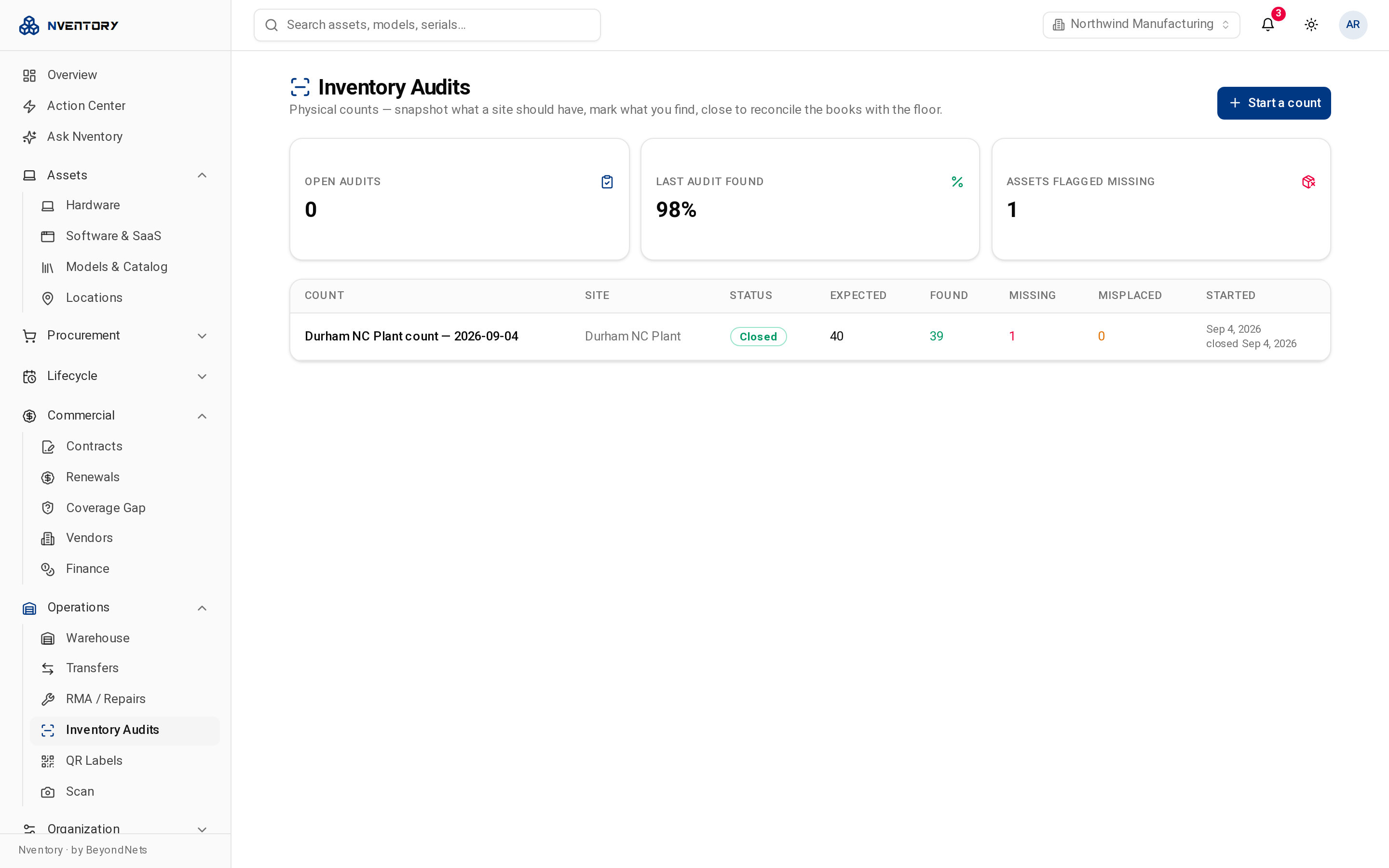Focus the search assets field
Image resolution: width=1389 pixels, height=868 pixels.
click(x=427, y=25)
